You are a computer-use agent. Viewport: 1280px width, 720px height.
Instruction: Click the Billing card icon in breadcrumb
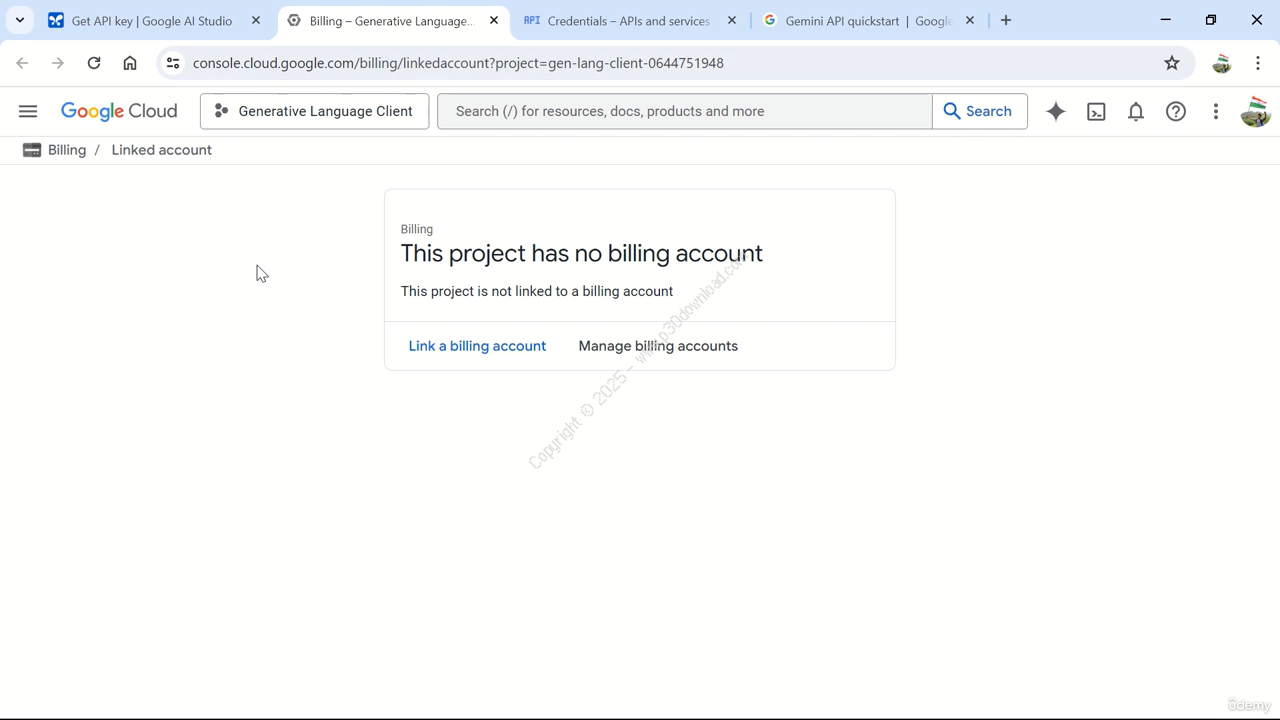click(32, 150)
